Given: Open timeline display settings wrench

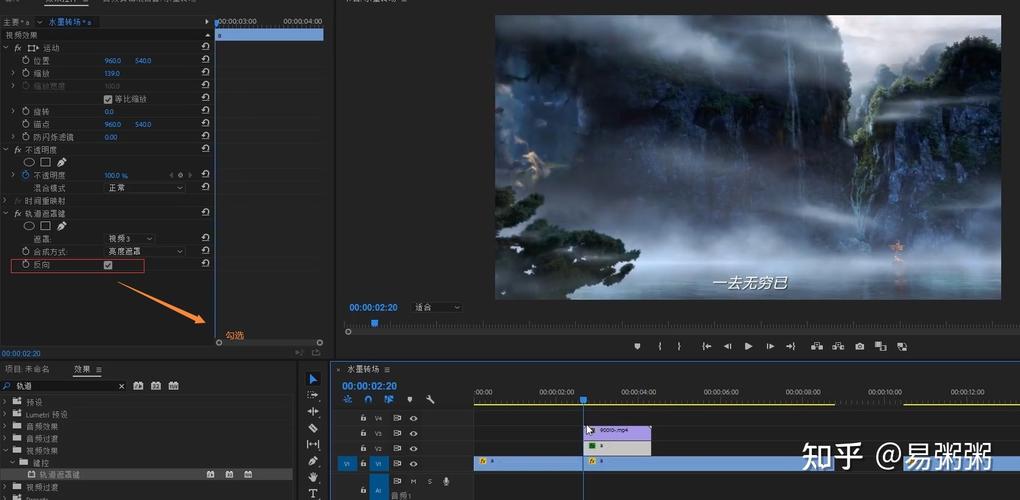Looking at the screenshot, I should (430, 399).
